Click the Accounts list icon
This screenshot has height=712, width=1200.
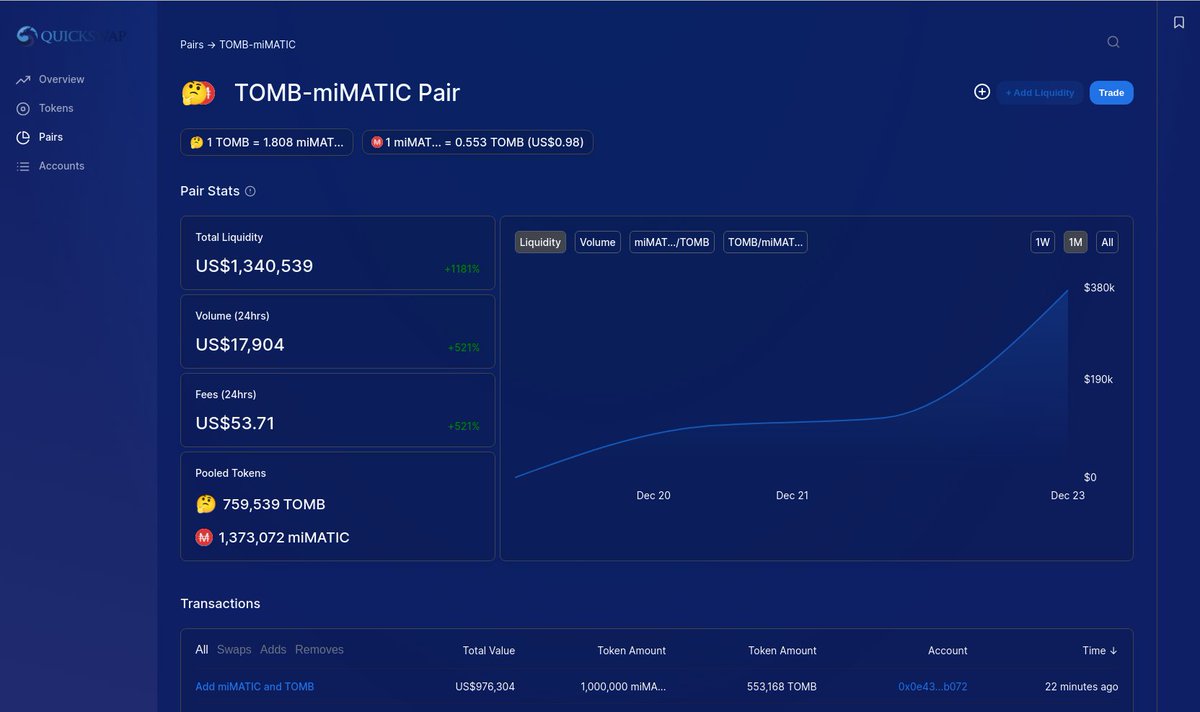(x=23, y=166)
